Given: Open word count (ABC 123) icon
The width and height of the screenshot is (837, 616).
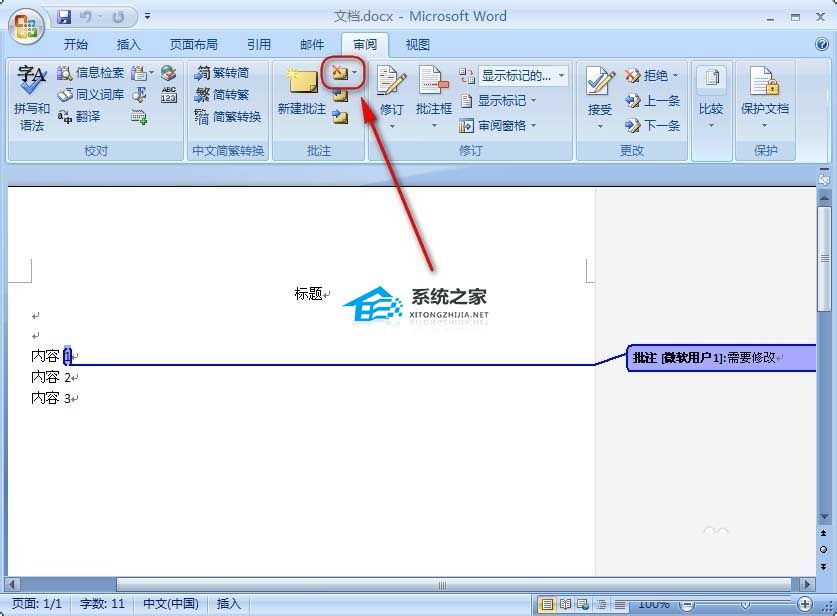Looking at the screenshot, I should coord(168,95).
